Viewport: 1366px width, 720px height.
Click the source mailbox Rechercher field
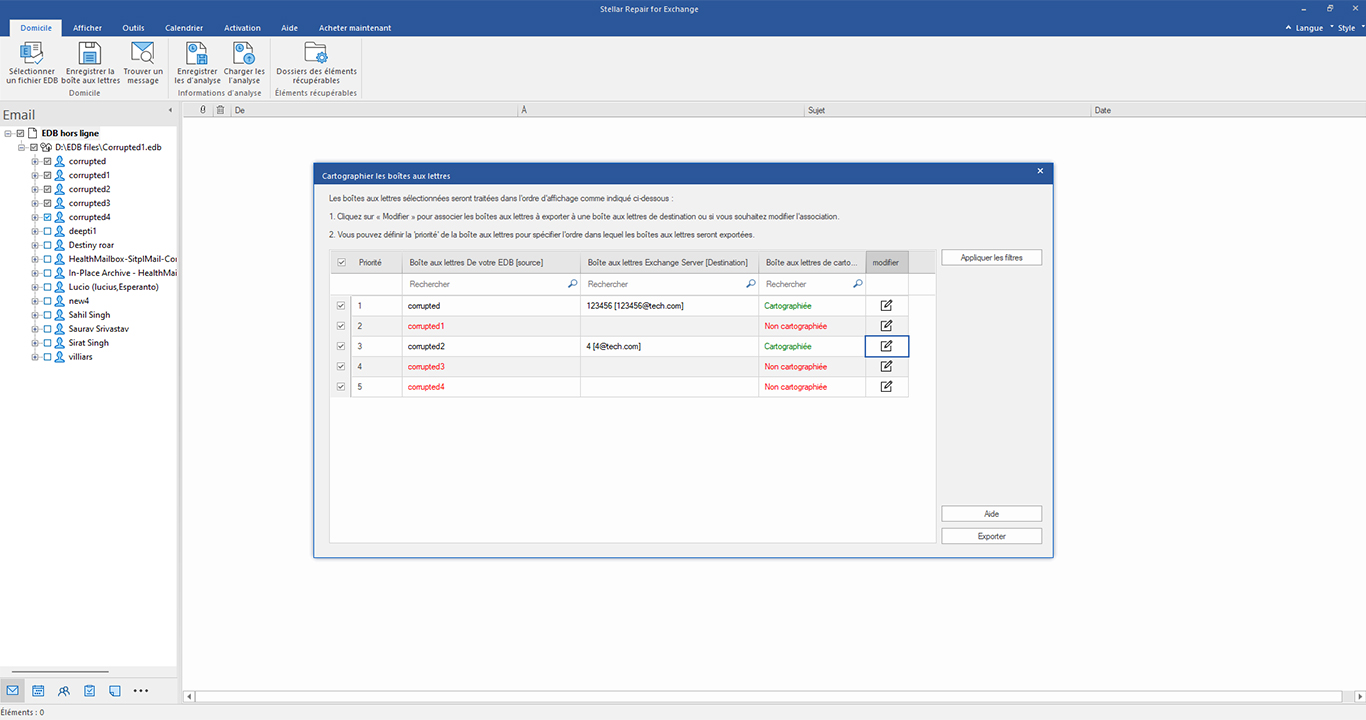pos(491,284)
